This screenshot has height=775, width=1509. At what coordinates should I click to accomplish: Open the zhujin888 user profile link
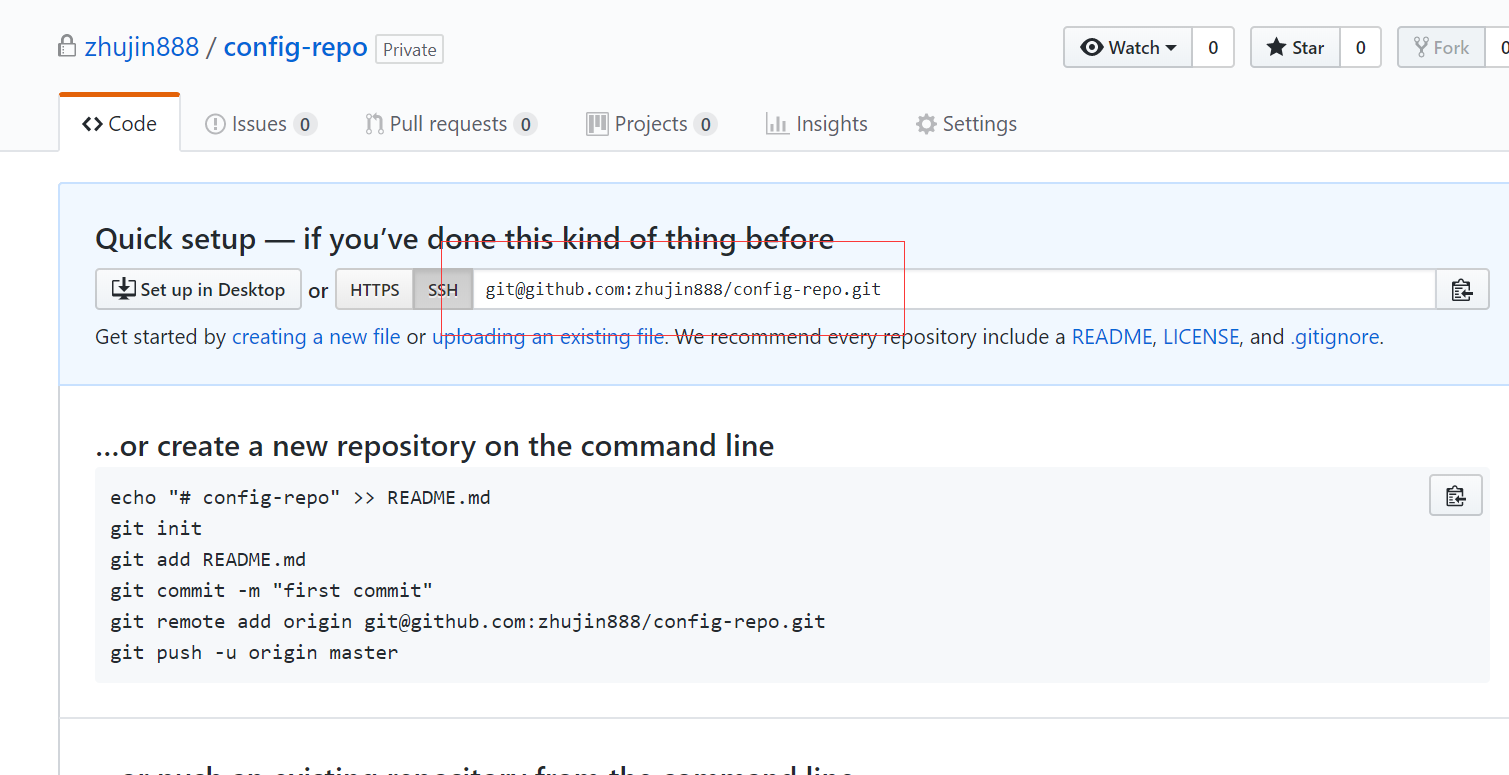142,47
